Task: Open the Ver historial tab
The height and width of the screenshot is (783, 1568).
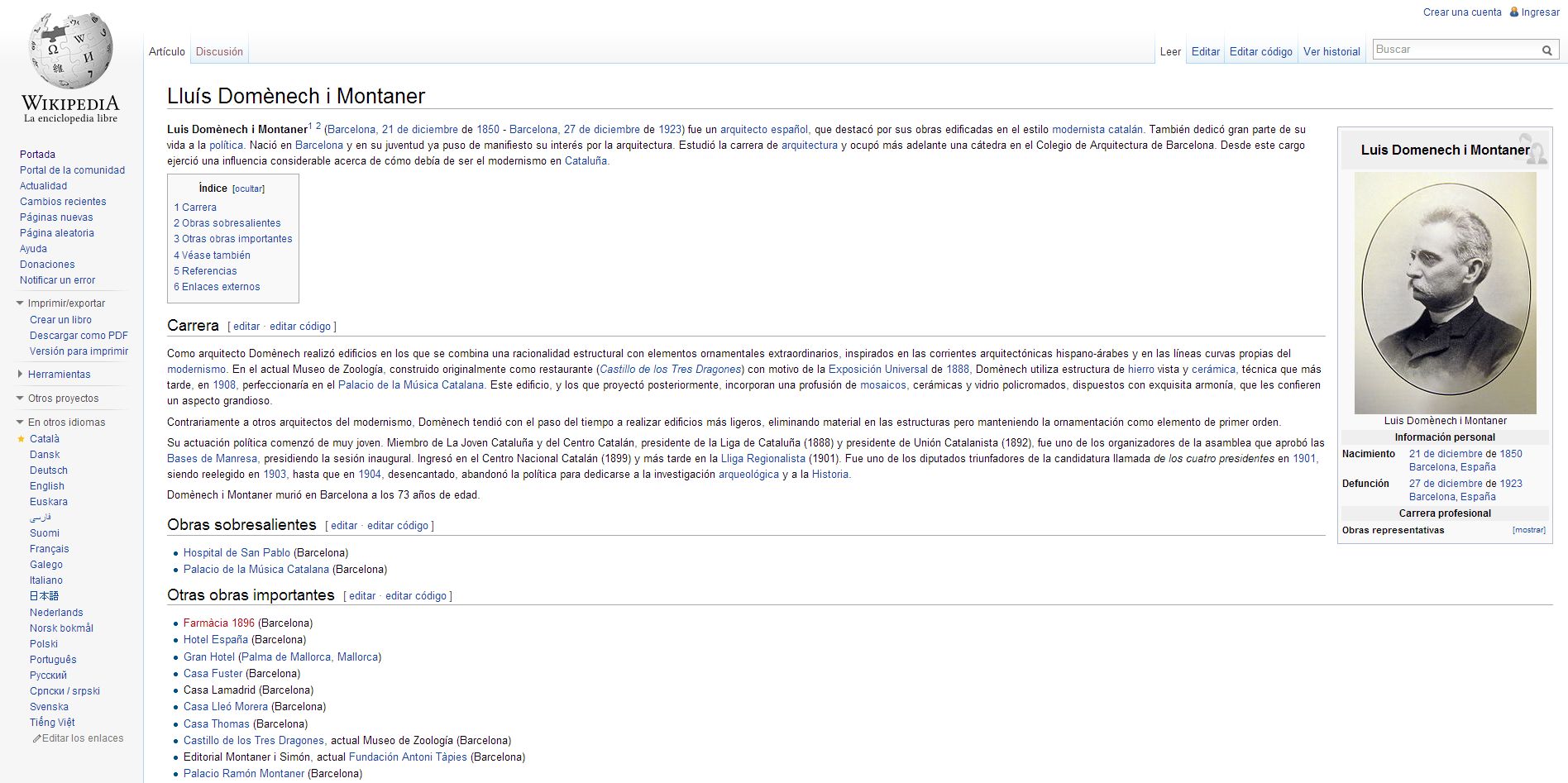Action: pos(1331,51)
